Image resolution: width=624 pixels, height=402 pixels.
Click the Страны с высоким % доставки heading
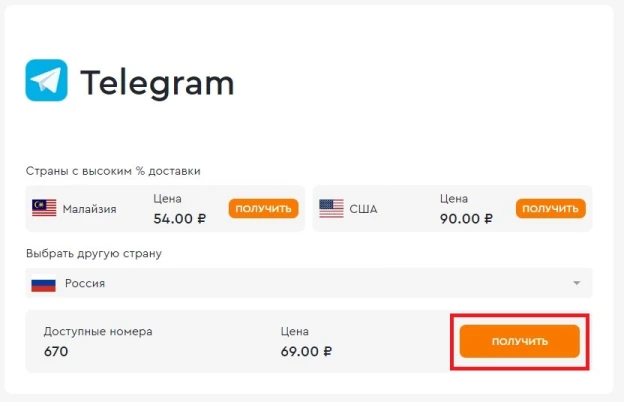tap(113, 171)
